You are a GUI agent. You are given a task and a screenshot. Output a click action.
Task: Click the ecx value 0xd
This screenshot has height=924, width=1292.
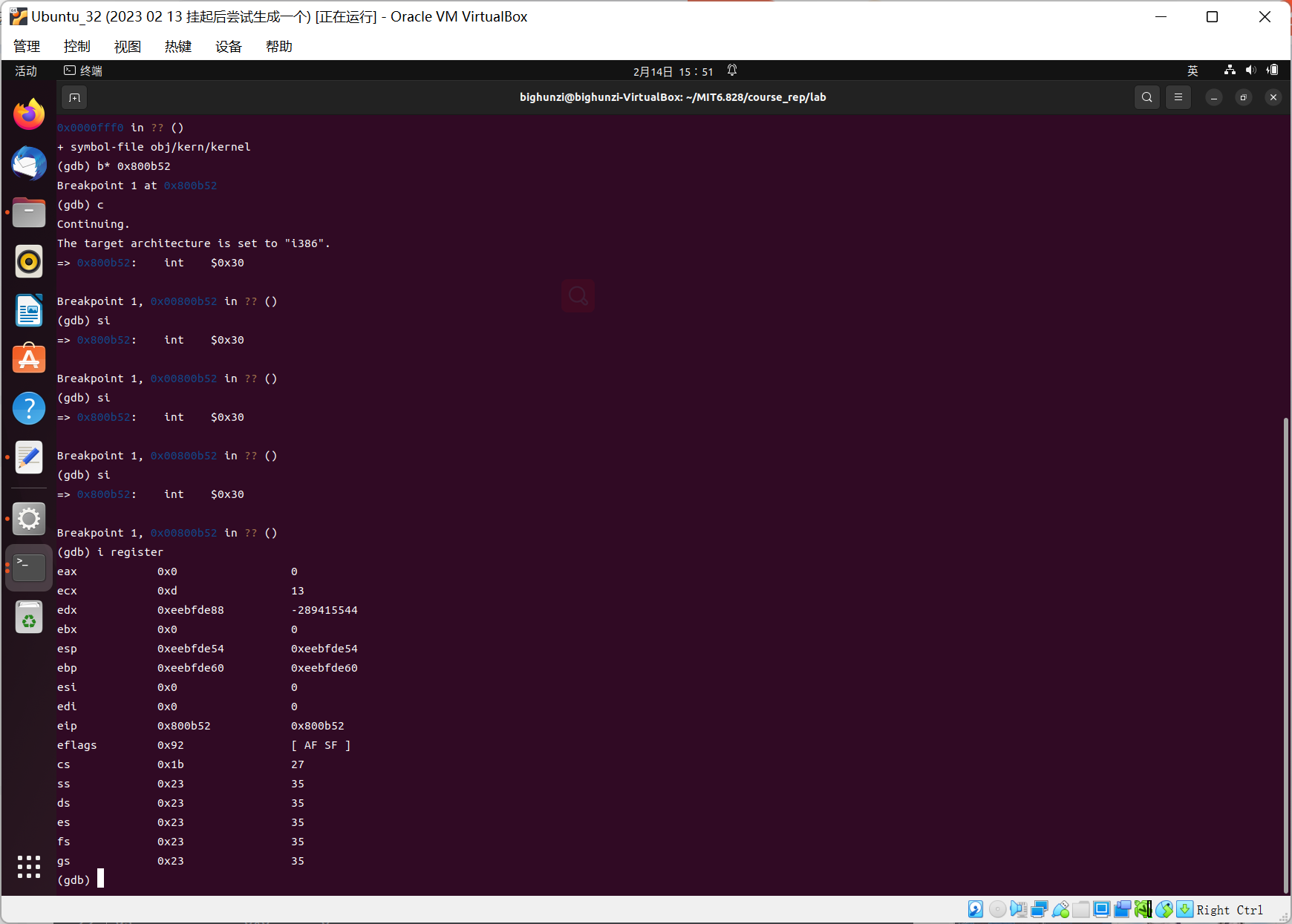(167, 591)
